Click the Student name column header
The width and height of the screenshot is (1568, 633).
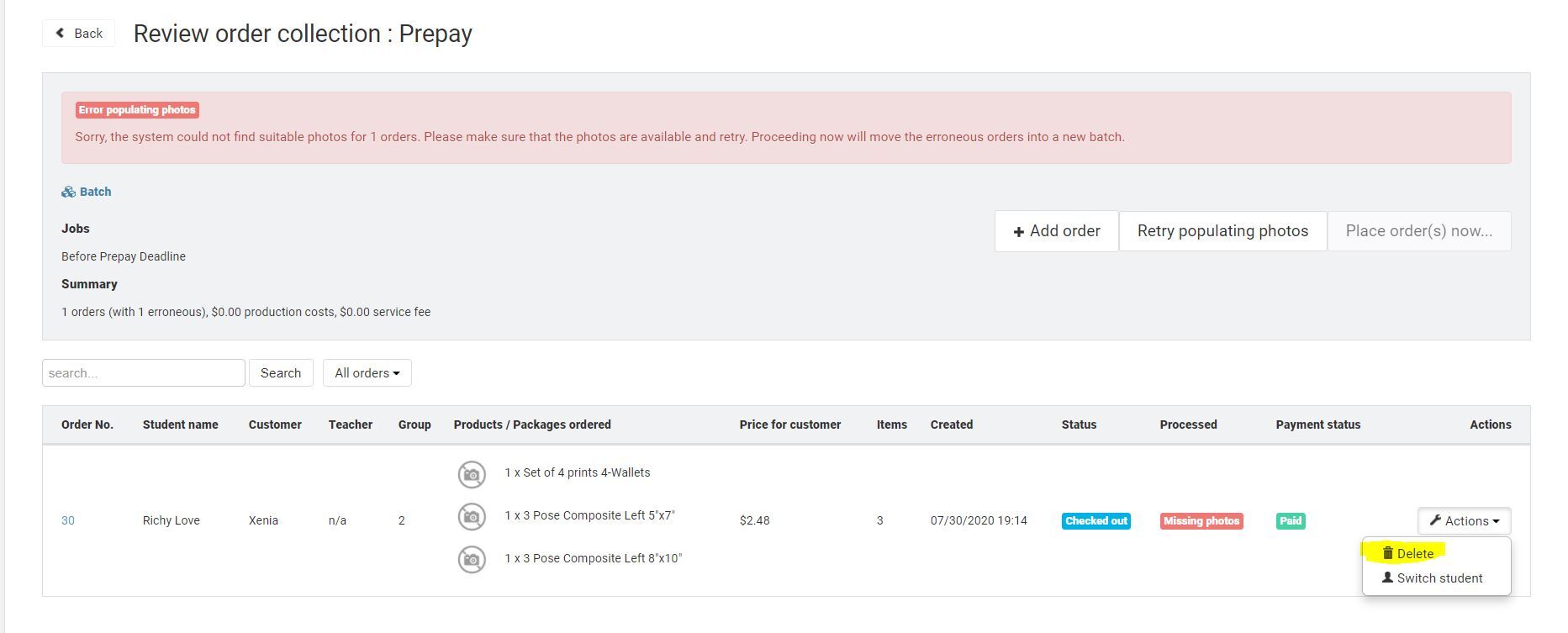coord(180,425)
